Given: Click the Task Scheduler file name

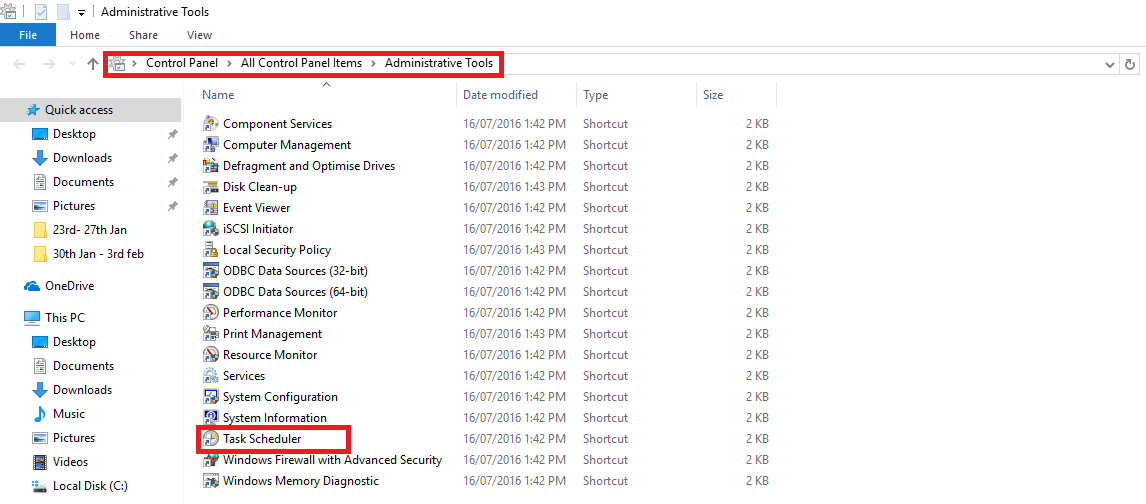Looking at the screenshot, I should [x=262, y=439].
